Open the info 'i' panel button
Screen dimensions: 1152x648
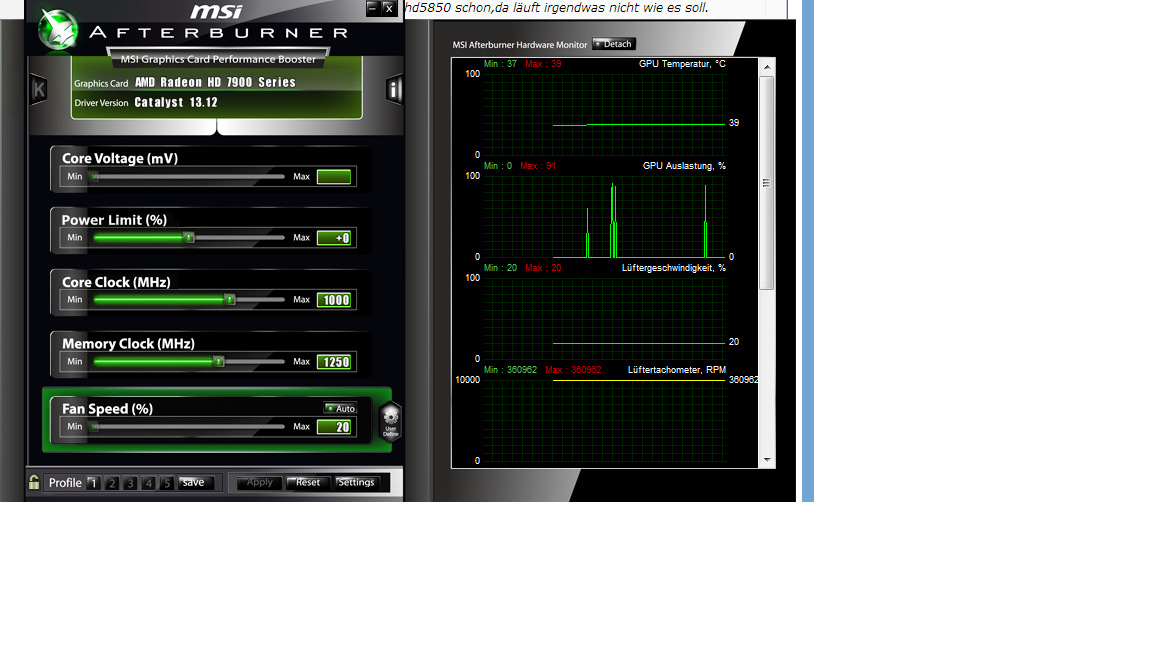tap(395, 90)
